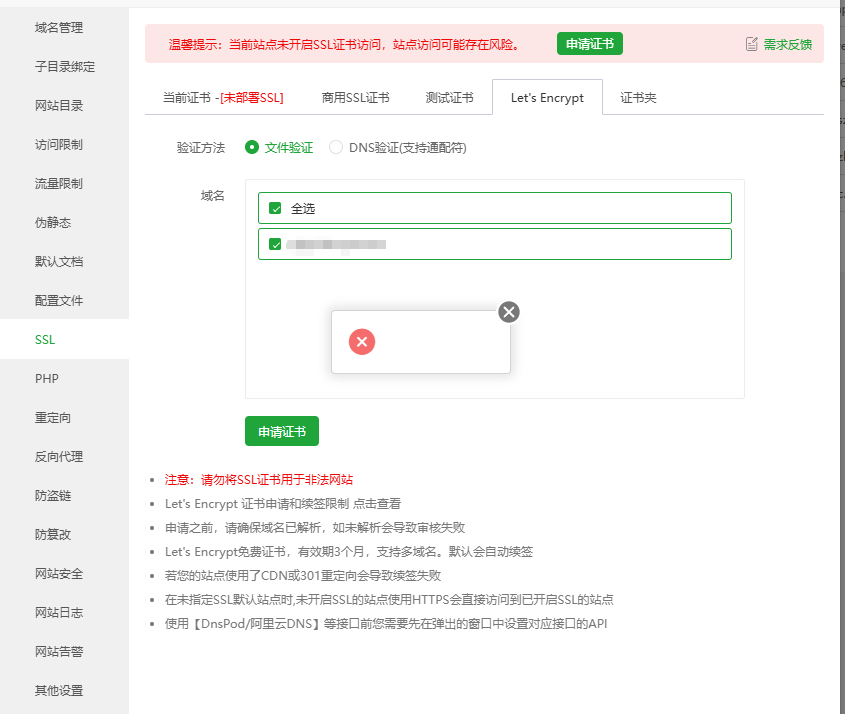Viewport: 845px width, 714px height.
Task: Click note about DnsPod/阿里云DNS API setup
Action: click(x=386, y=623)
